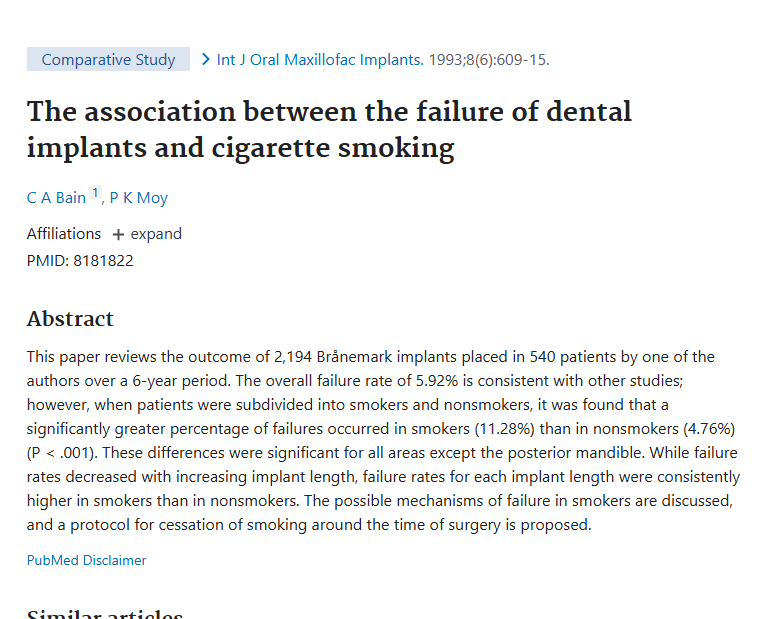The height and width of the screenshot is (619, 778).
Task: Click the article title heading
Action: click(x=329, y=129)
